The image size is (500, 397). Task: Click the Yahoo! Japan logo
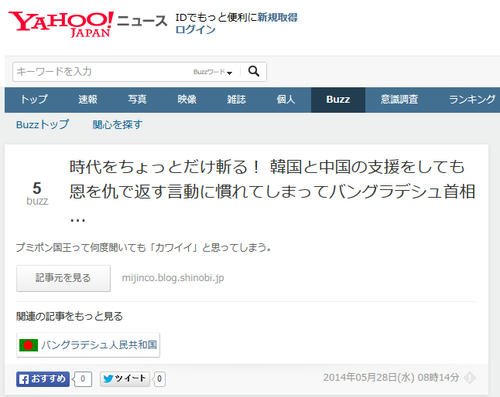point(61,24)
